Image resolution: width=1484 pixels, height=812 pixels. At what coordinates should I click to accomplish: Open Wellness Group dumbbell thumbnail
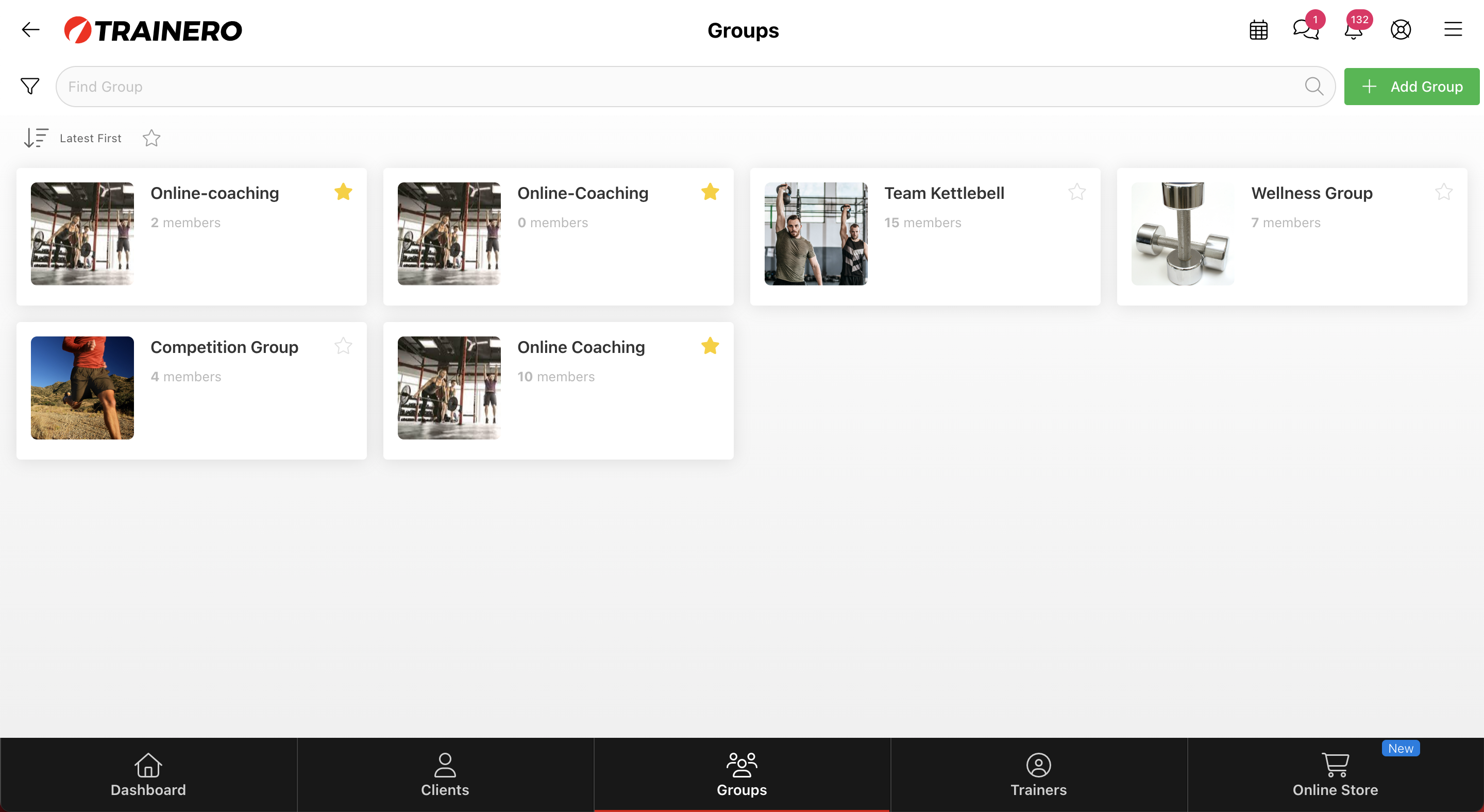(x=1183, y=234)
